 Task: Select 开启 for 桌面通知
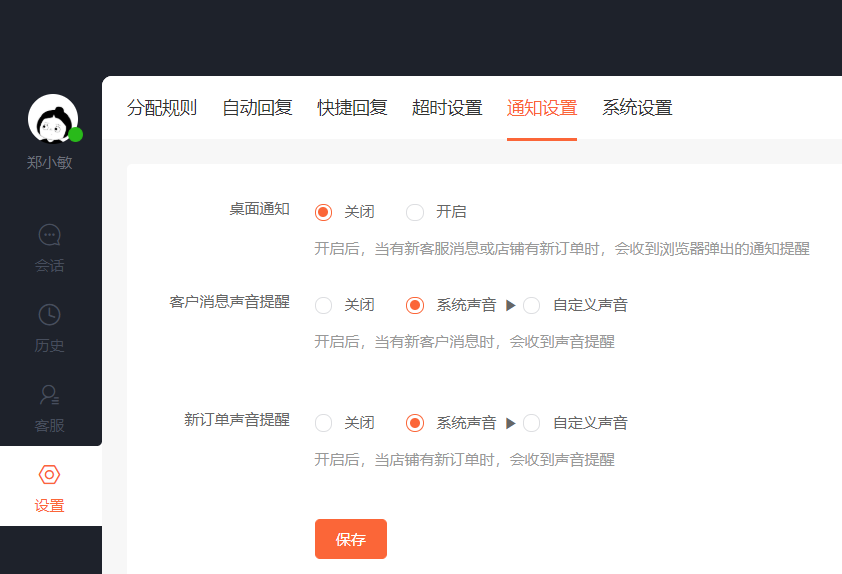click(415, 212)
